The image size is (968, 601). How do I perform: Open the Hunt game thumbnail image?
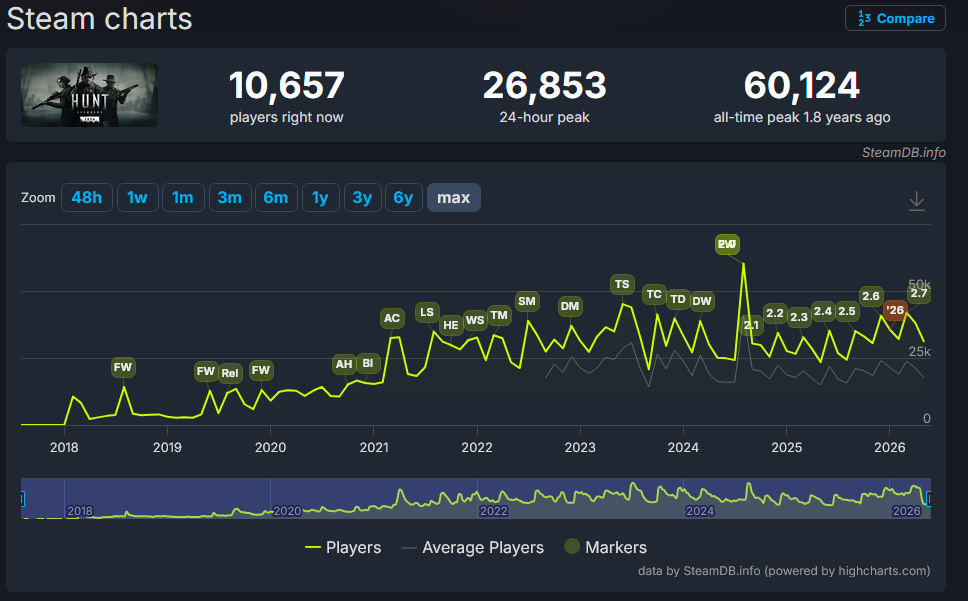[90, 95]
